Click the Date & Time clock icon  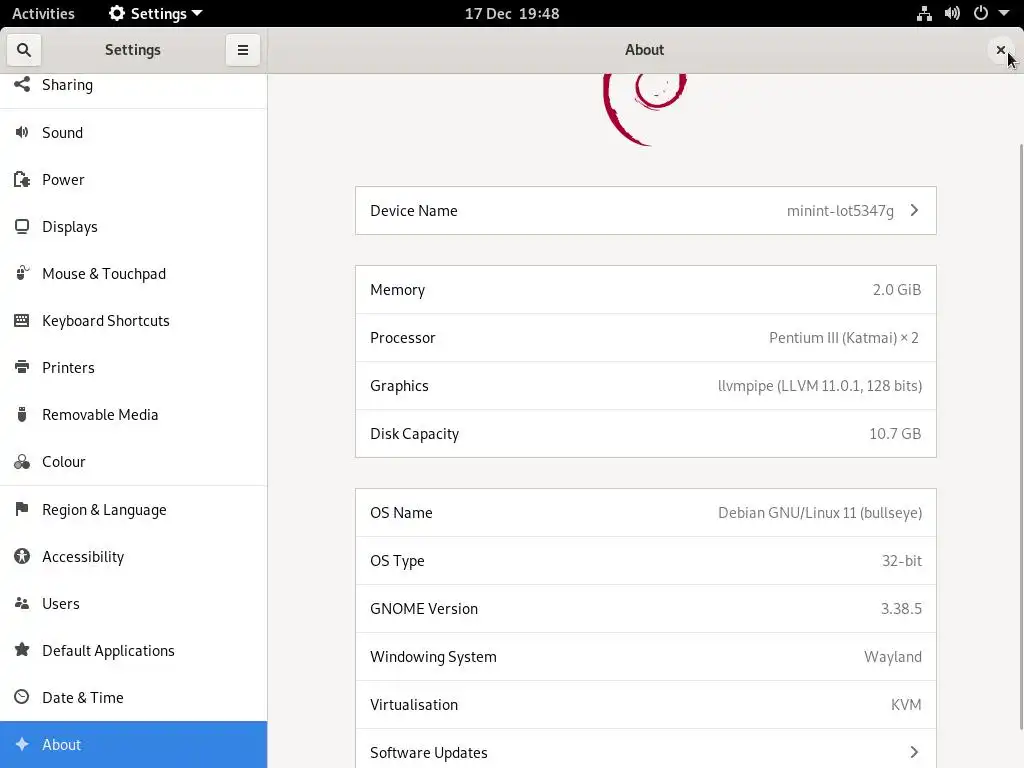[x=22, y=697]
